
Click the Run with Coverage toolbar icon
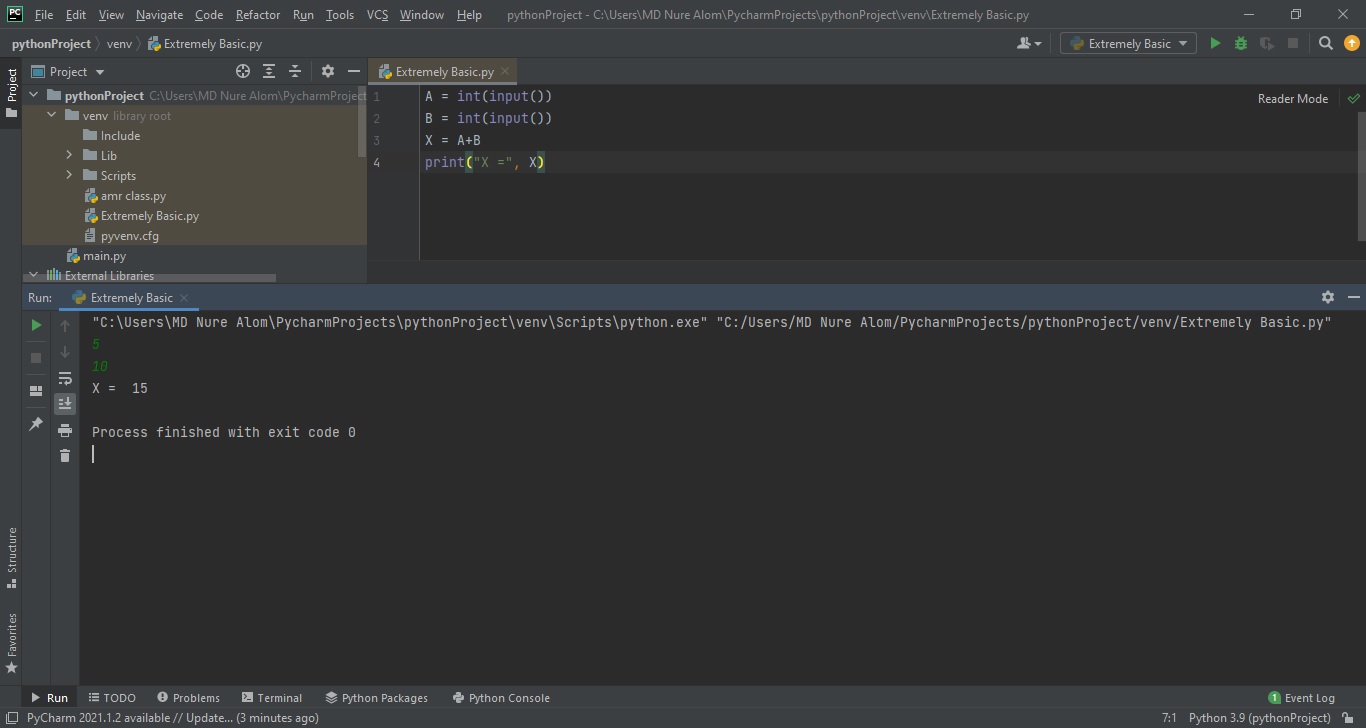pos(1267,43)
